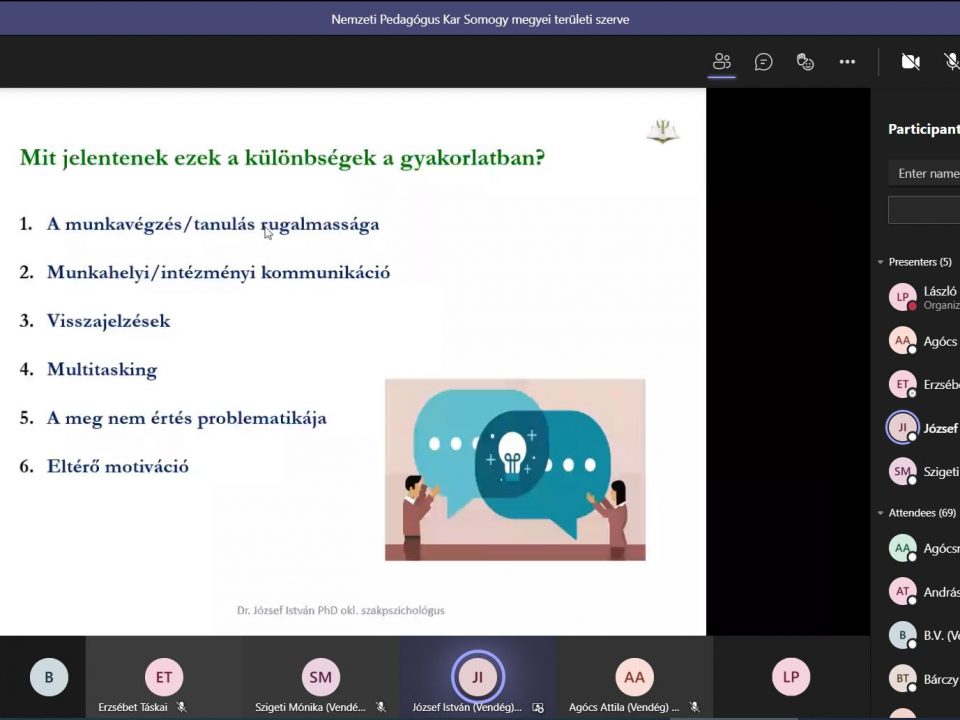Click the Enter name search field

925,173
